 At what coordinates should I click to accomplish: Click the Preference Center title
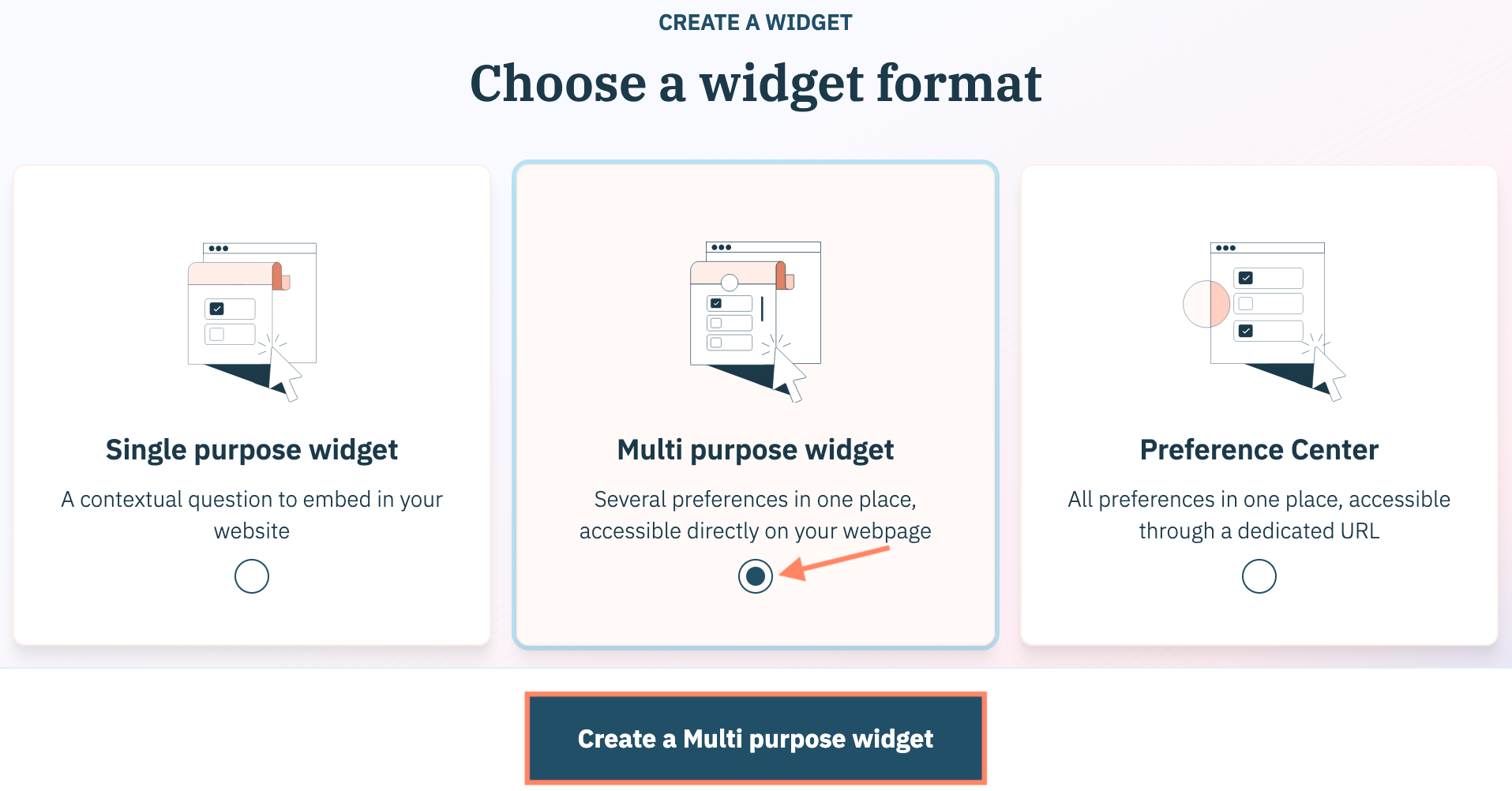tap(1259, 450)
